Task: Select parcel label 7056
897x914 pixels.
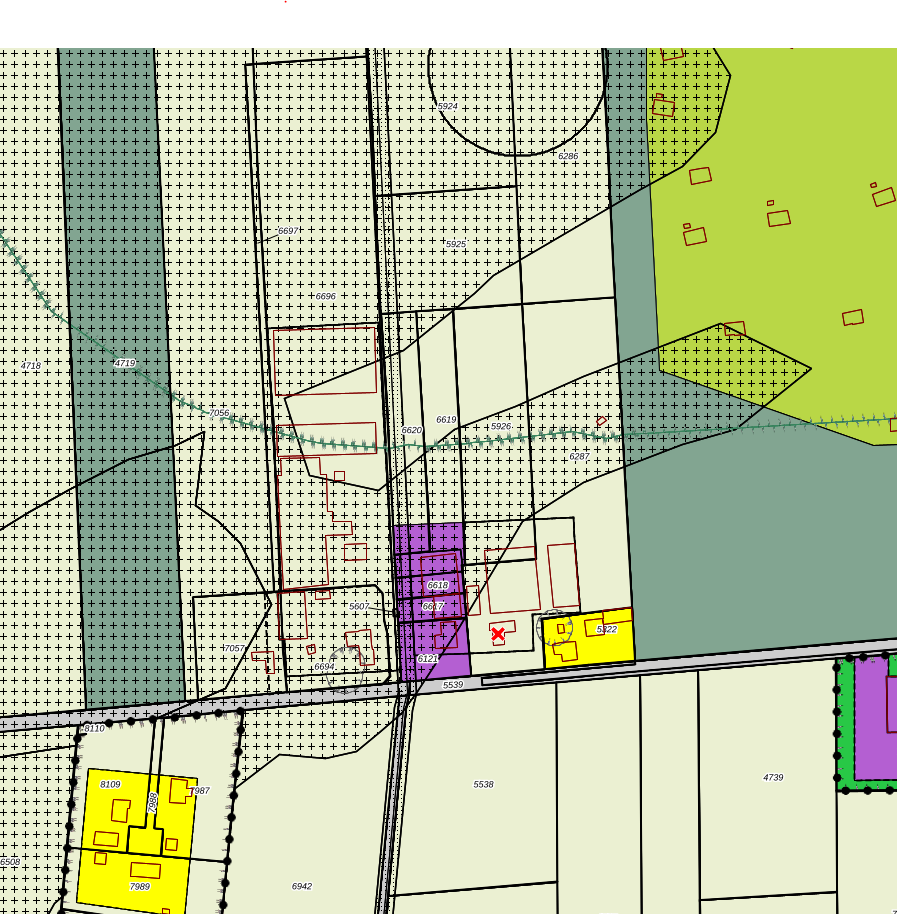Action: (x=219, y=413)
